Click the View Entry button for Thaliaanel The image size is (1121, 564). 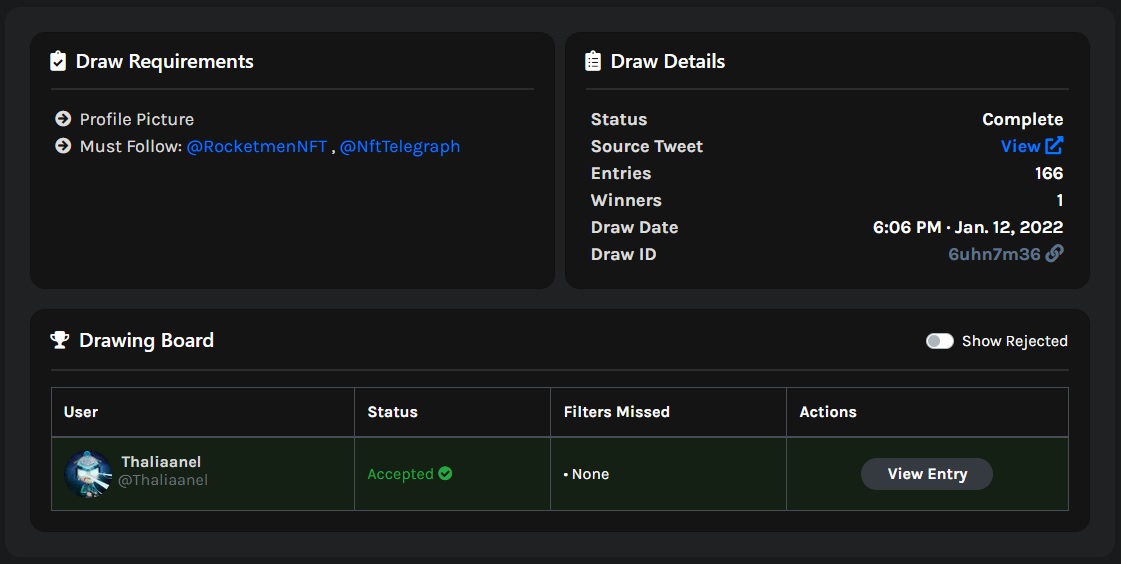[x=927, y=474]
